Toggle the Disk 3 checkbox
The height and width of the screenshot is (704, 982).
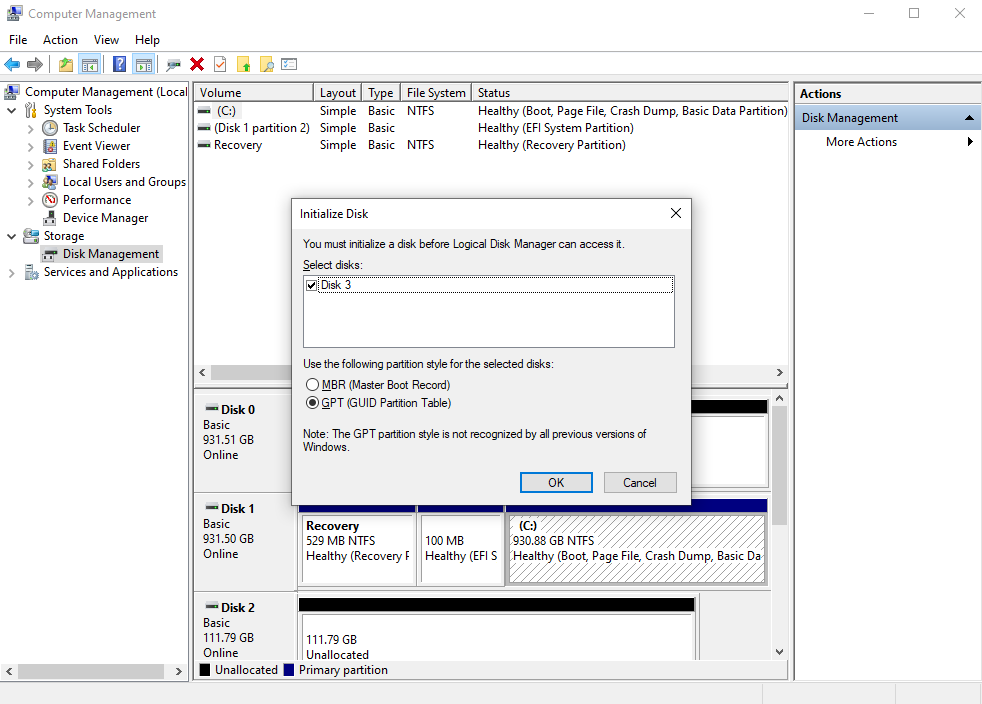pyautogui.click(x=311, y=286)
